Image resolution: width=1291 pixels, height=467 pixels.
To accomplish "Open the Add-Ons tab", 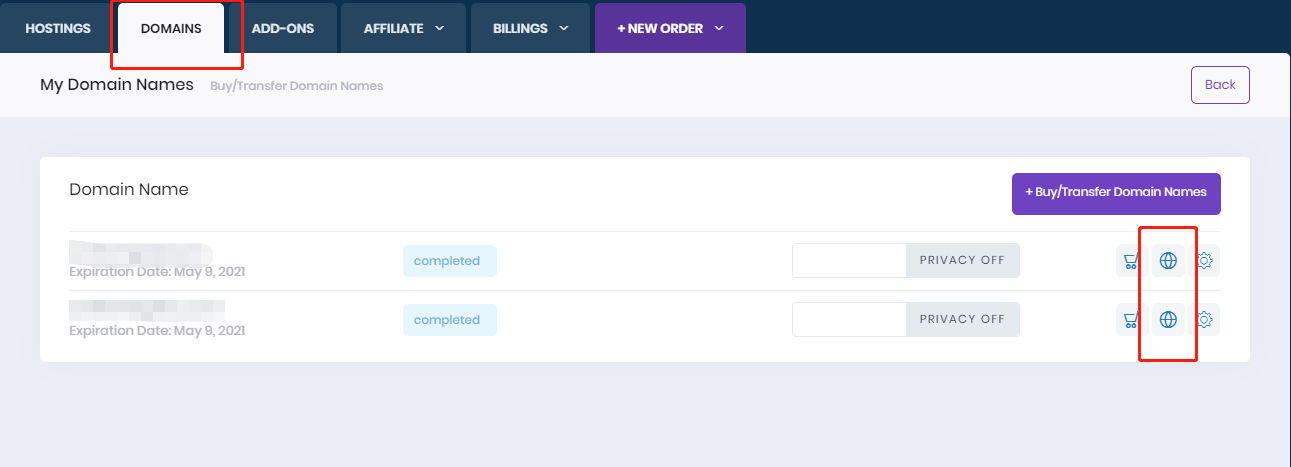I will (x=282, y=28).
